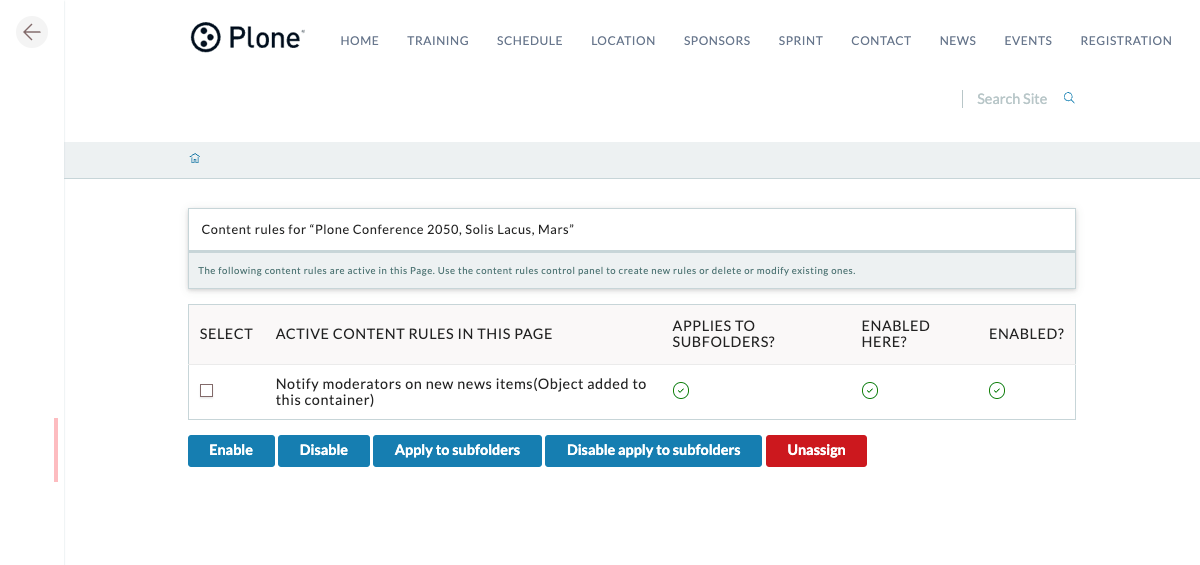Screen dimensions: 1200x565
Task: Click the Applies to subfolders green checkmark
Action: (681, 390)
